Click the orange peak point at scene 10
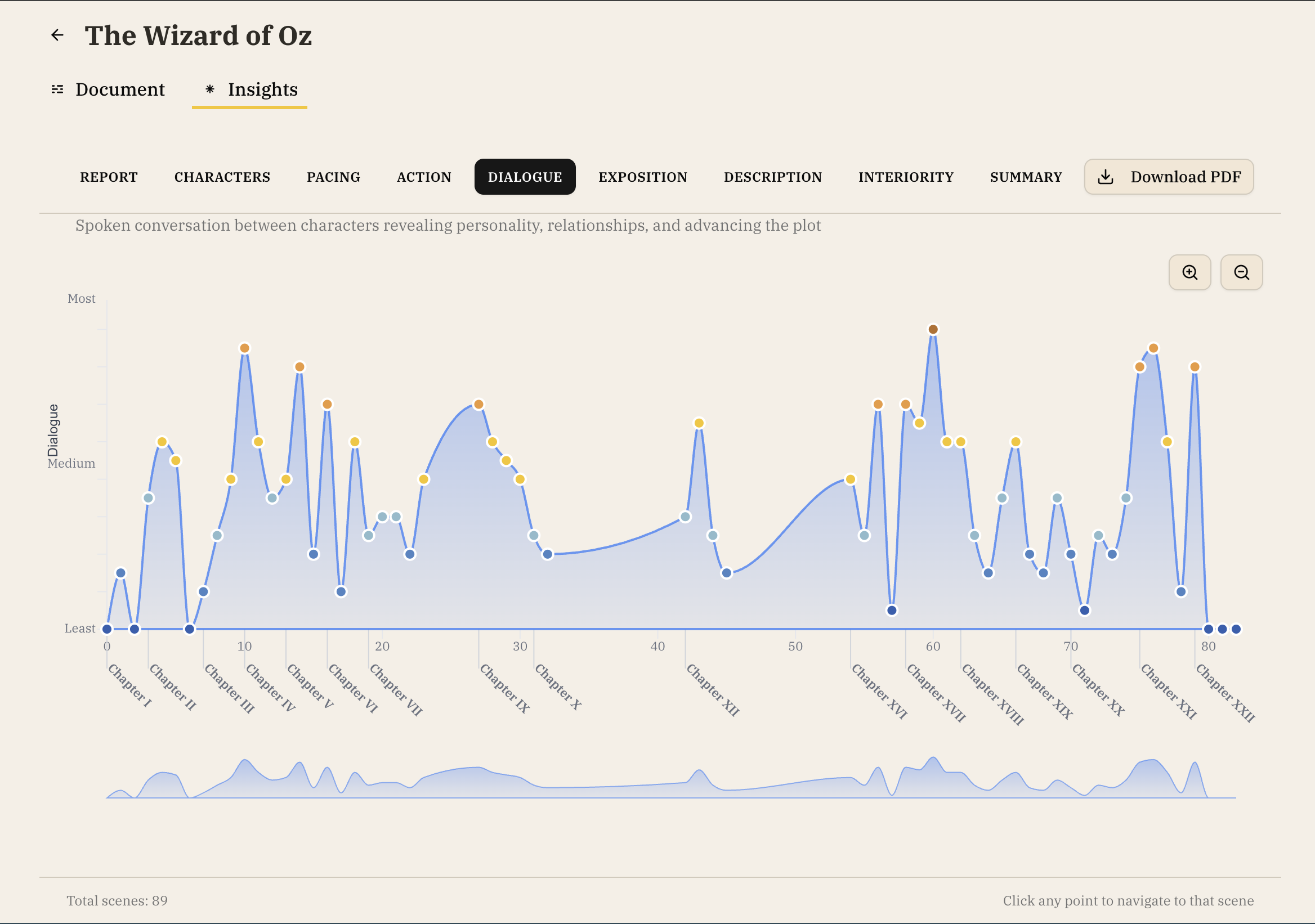 point(244,348)
